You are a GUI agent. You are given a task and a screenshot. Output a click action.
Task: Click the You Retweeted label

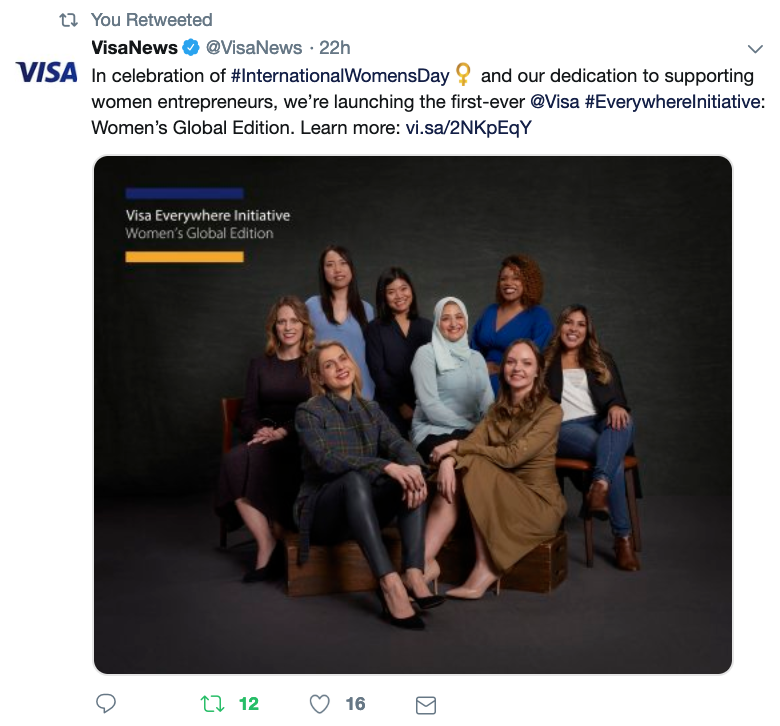152,20
